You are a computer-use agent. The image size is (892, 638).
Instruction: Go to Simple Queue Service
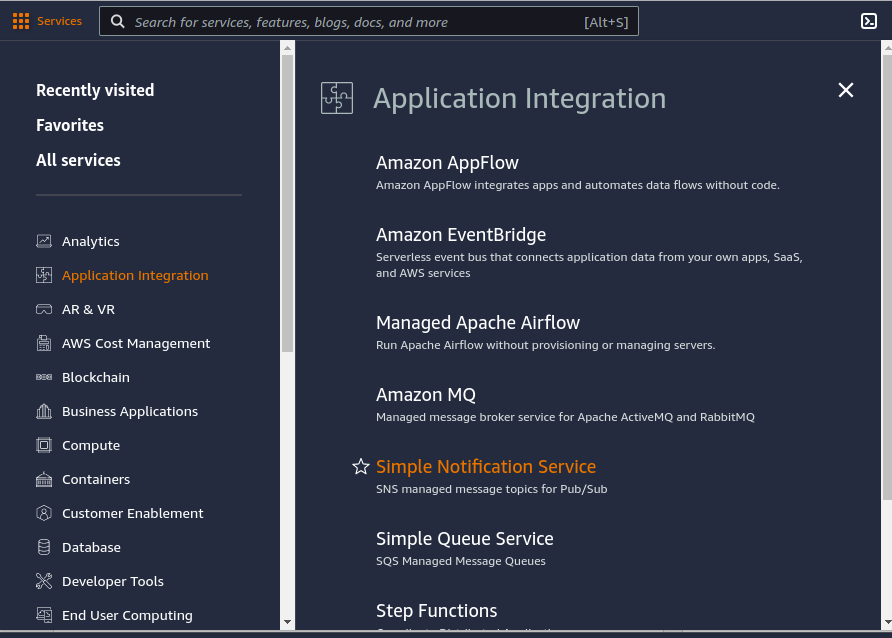click(464, 539)
